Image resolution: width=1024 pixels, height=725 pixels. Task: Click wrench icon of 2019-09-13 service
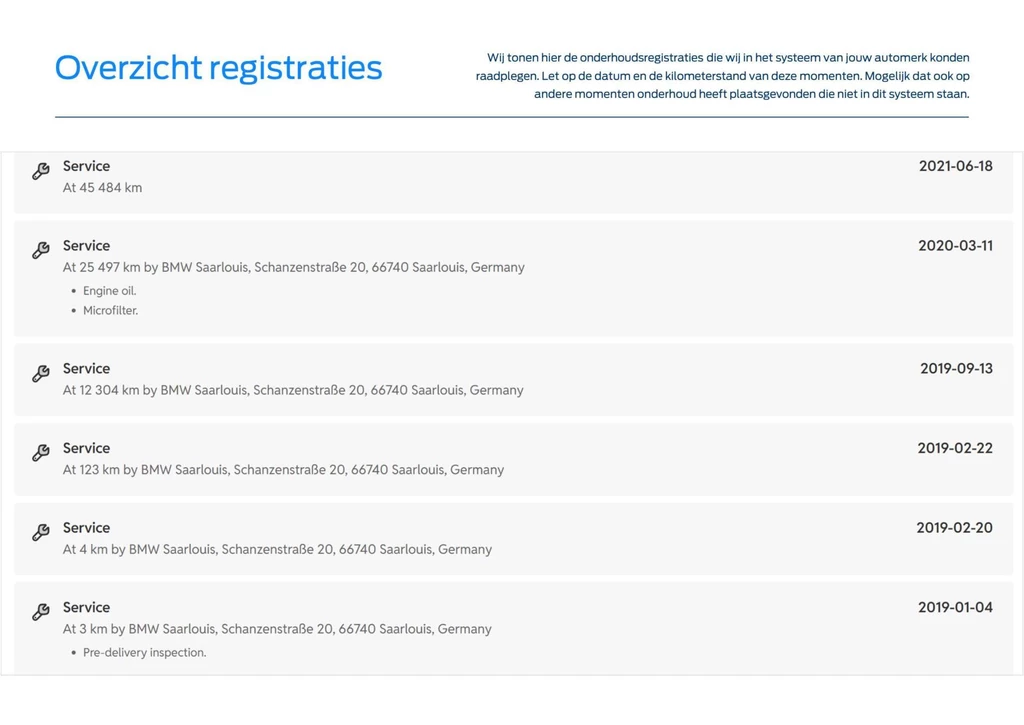pyautogui.click(x=40, y=373)
